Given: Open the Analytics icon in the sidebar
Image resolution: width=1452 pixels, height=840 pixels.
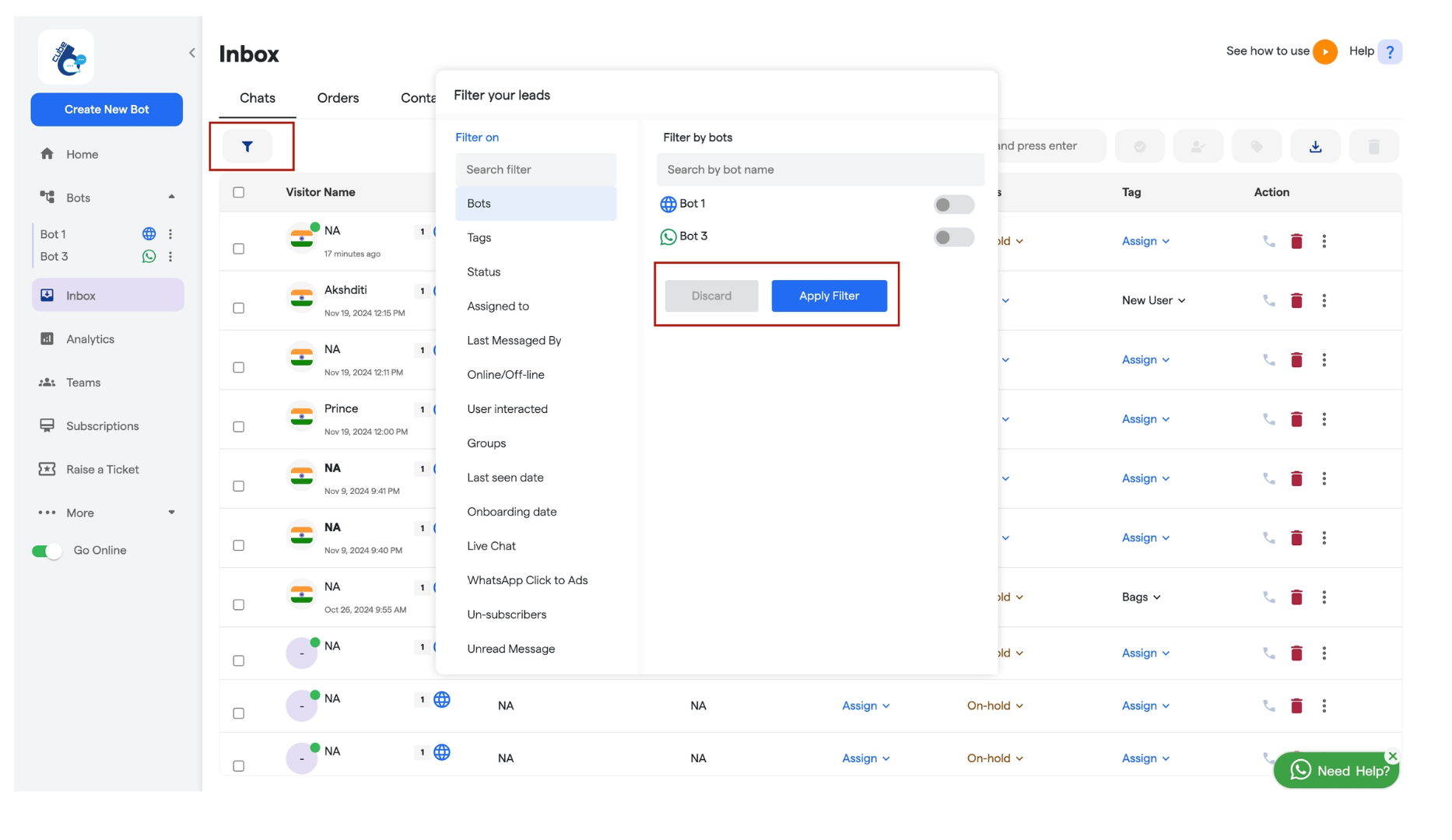Looking at the screenshot, I should point(47,339).
